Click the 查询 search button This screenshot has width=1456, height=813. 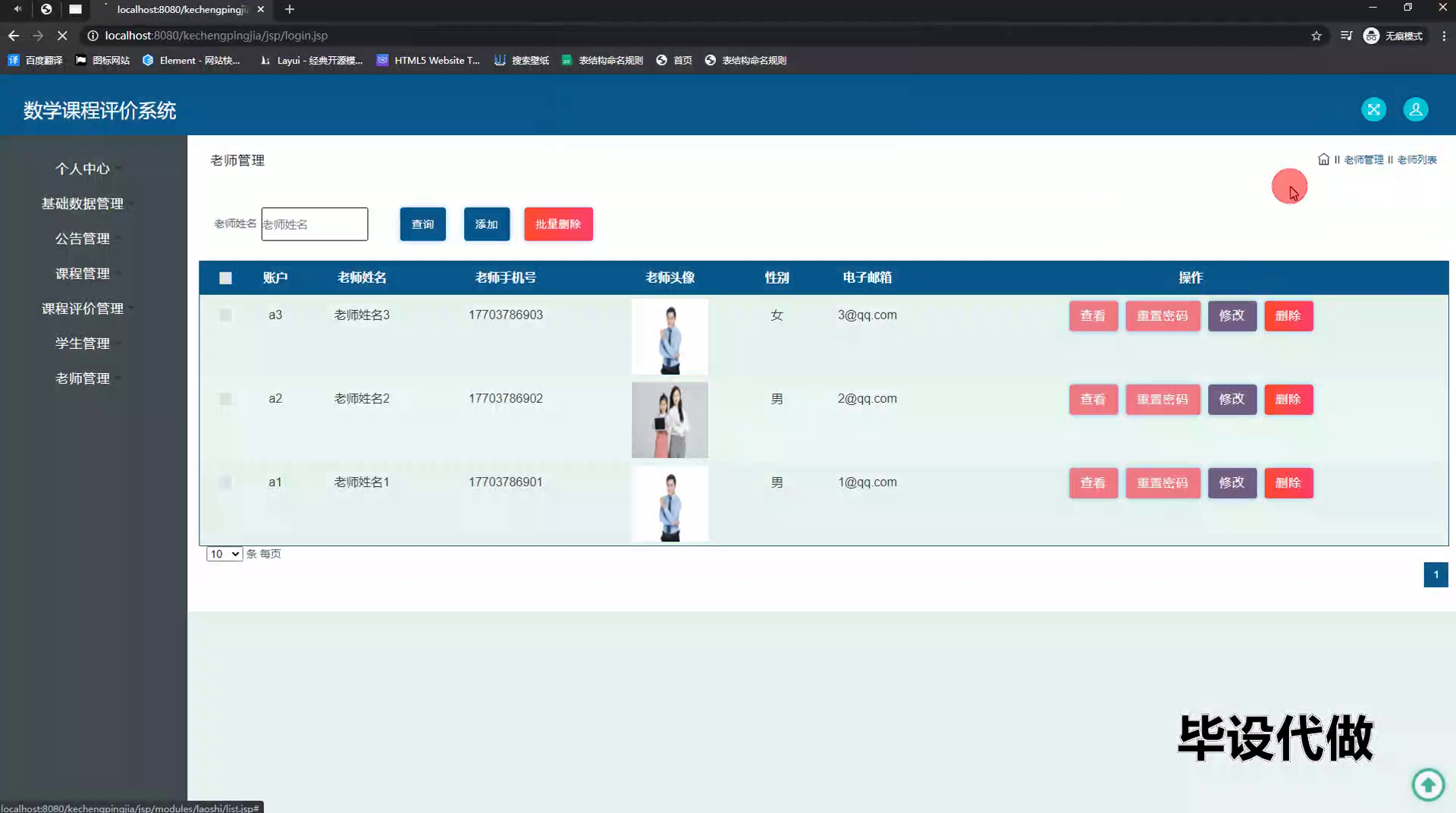pyautogui.click(x=422, y=224)
